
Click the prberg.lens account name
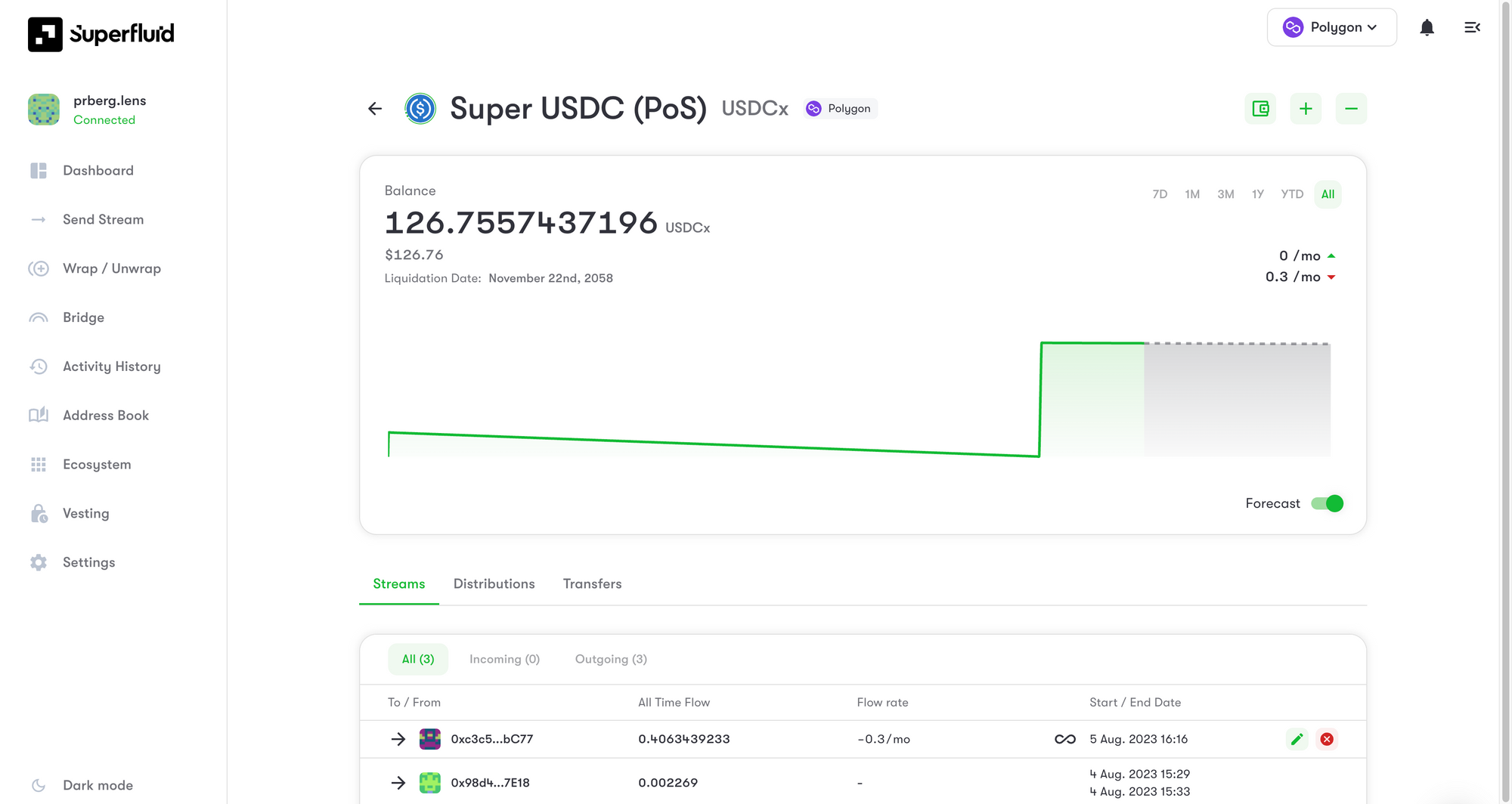[110, 100]
